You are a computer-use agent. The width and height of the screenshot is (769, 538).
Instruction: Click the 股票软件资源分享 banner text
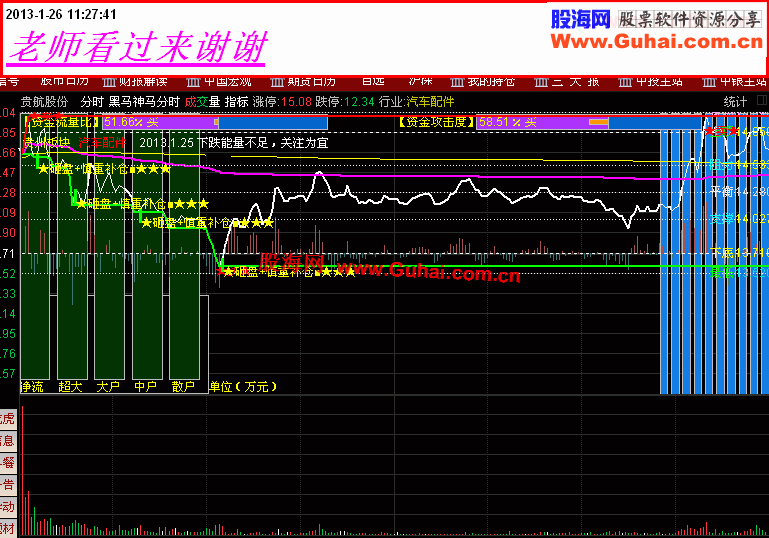(690, 20)
